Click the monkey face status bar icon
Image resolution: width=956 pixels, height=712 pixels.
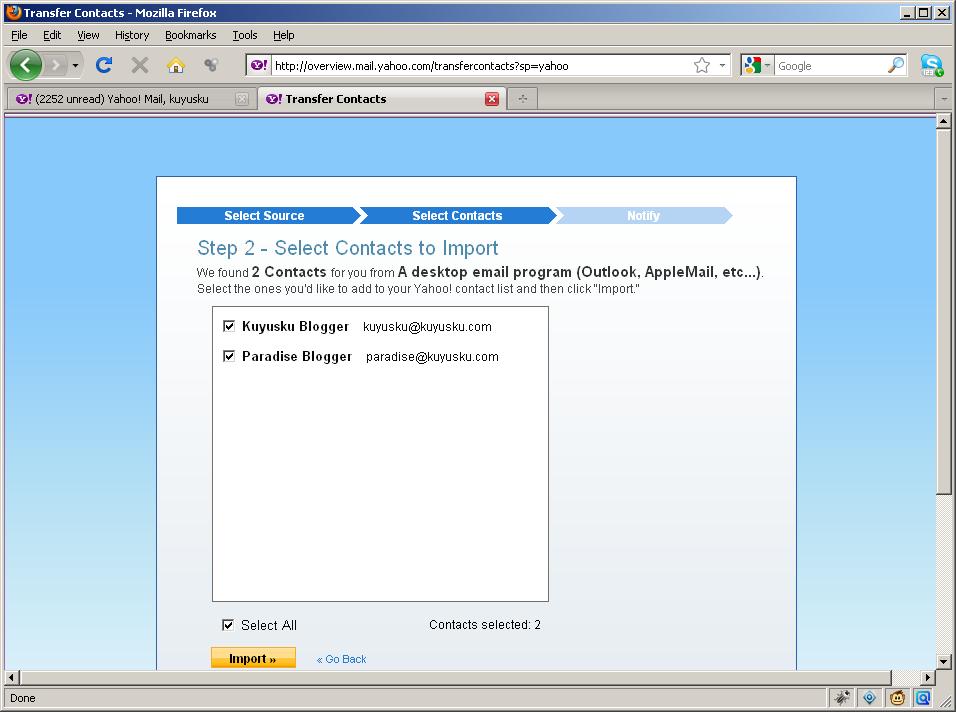897,697
